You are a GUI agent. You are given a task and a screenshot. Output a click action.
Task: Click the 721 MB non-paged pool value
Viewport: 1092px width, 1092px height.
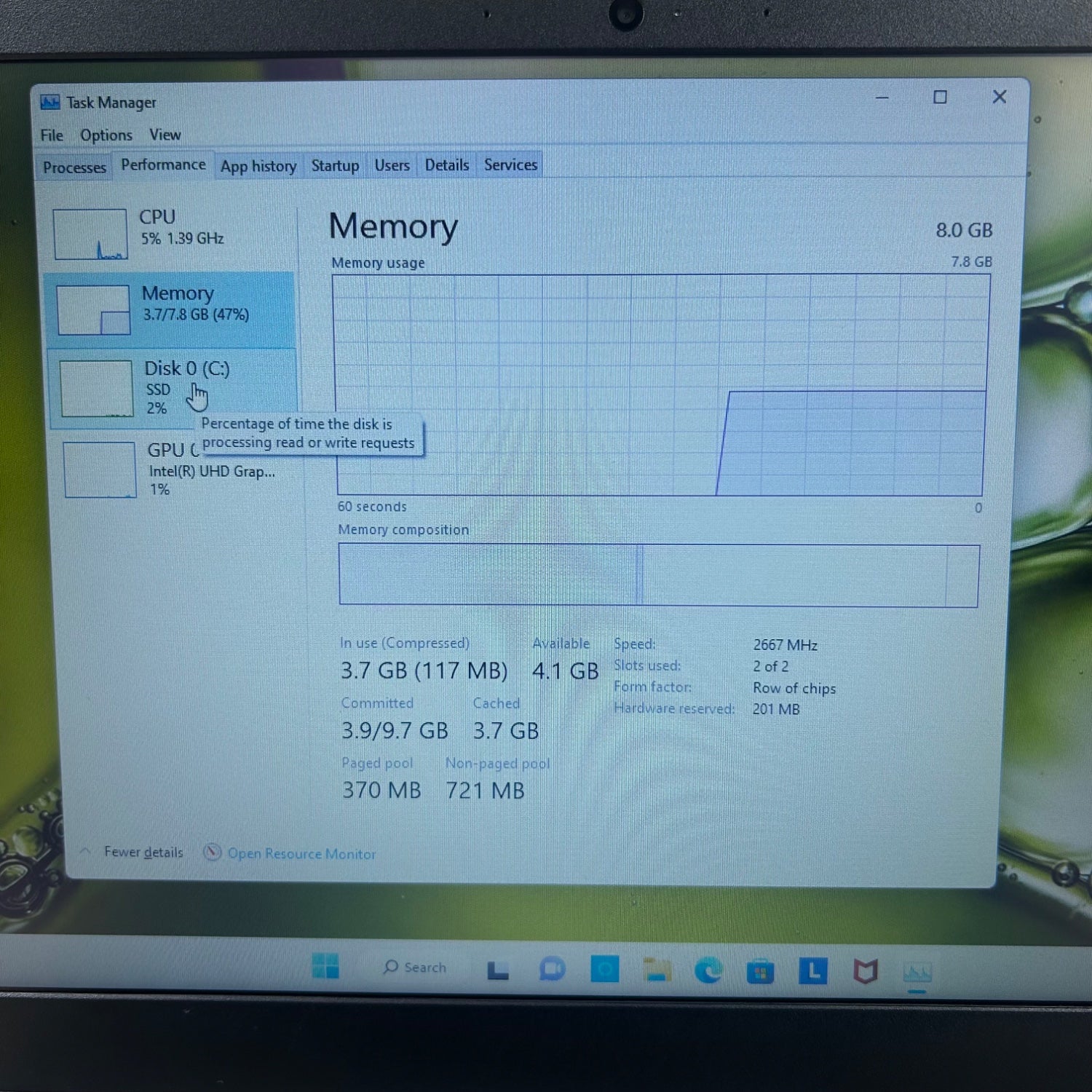click(x=485, y=791)
